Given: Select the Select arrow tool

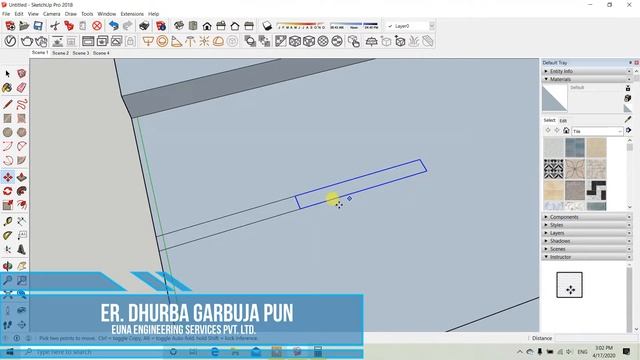Looking at the screenshot, I should pos(7,74).
